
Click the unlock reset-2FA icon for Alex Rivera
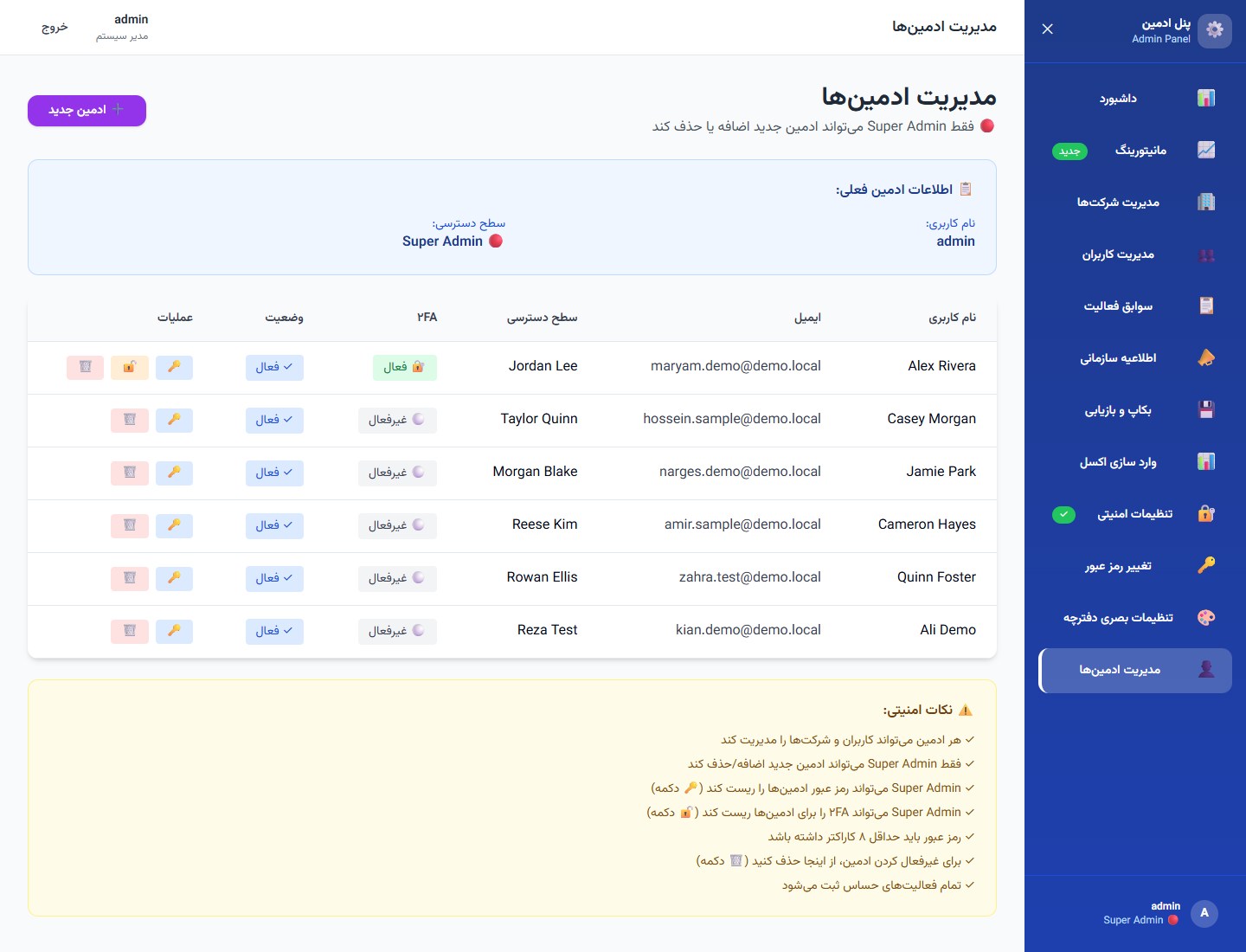(130, 367)
